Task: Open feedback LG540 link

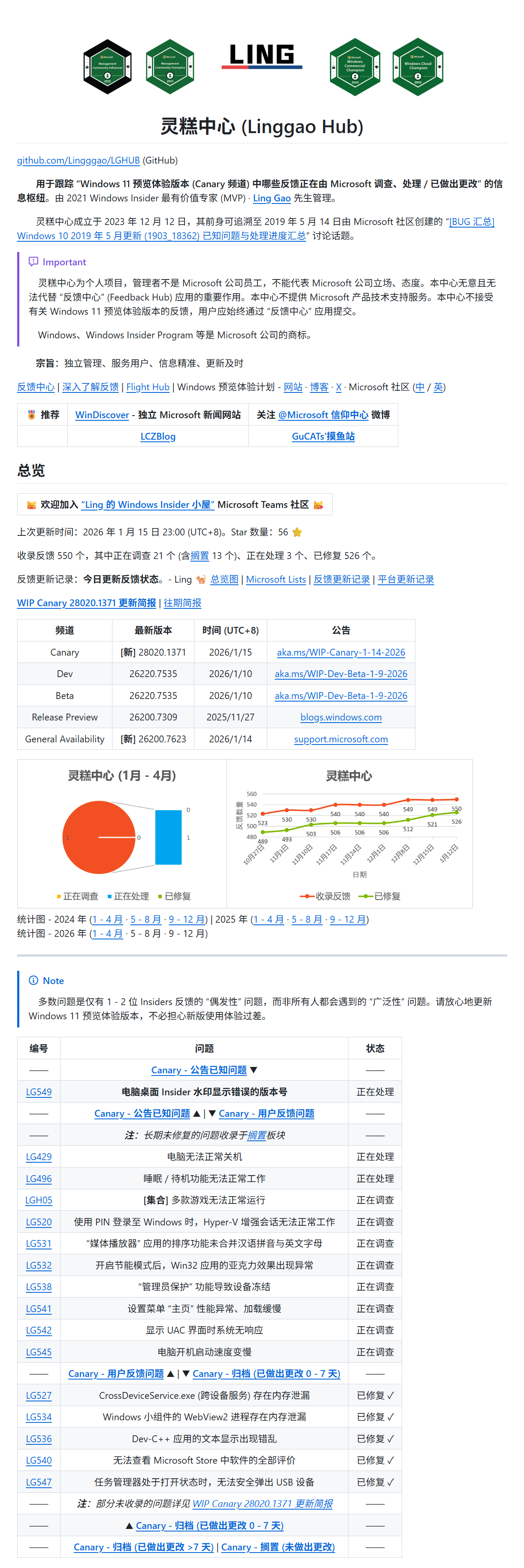Action: (x=38, y=1460)
